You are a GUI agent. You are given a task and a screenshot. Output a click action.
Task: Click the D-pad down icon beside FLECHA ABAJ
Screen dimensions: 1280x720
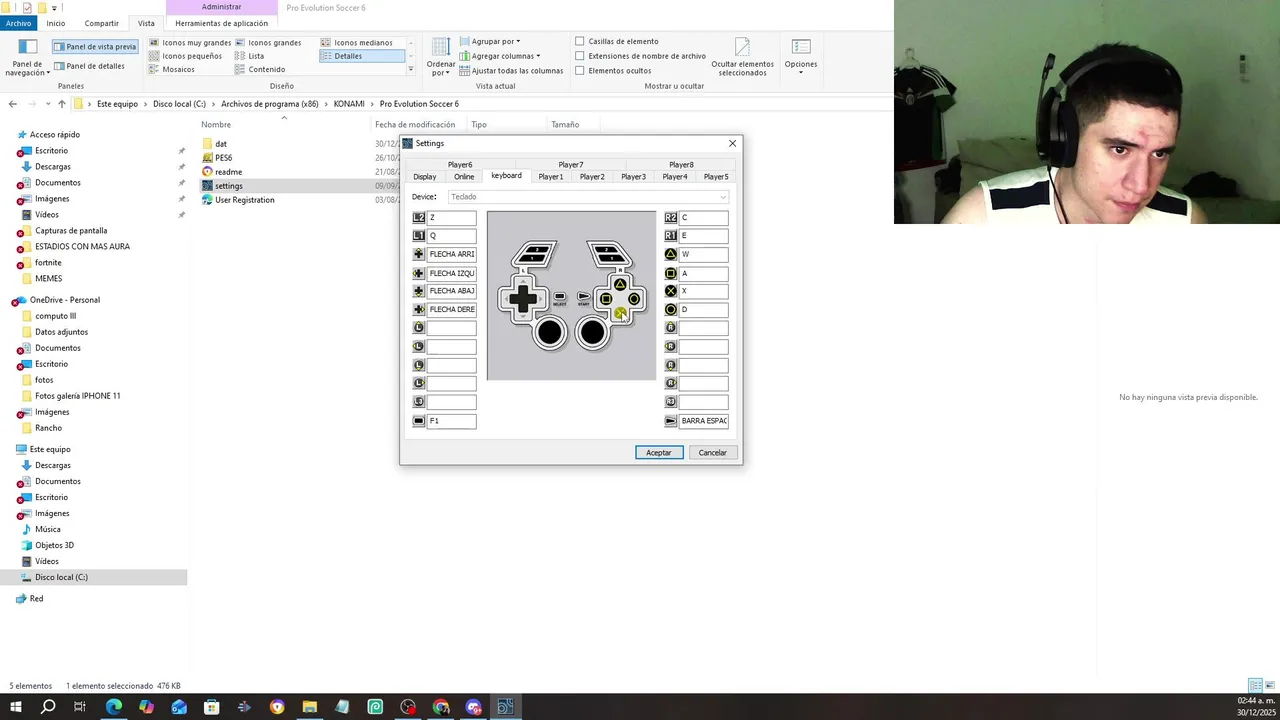coord(419,291)
